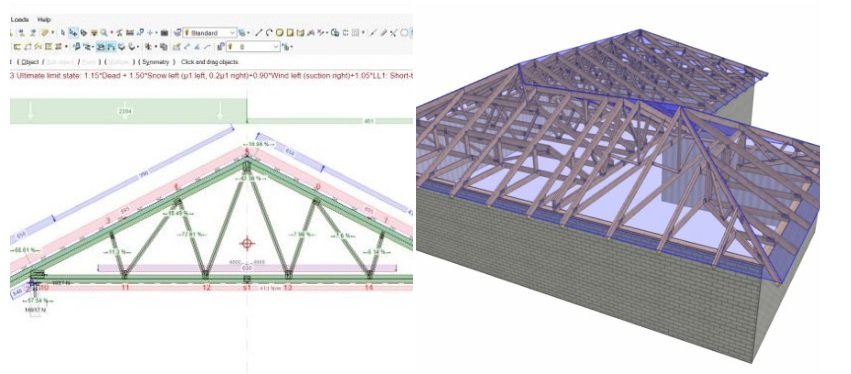The width and height of the screenshot is (851, 374).
Task: Toggle the second highlighted view mode button
Action: [111, 47]
